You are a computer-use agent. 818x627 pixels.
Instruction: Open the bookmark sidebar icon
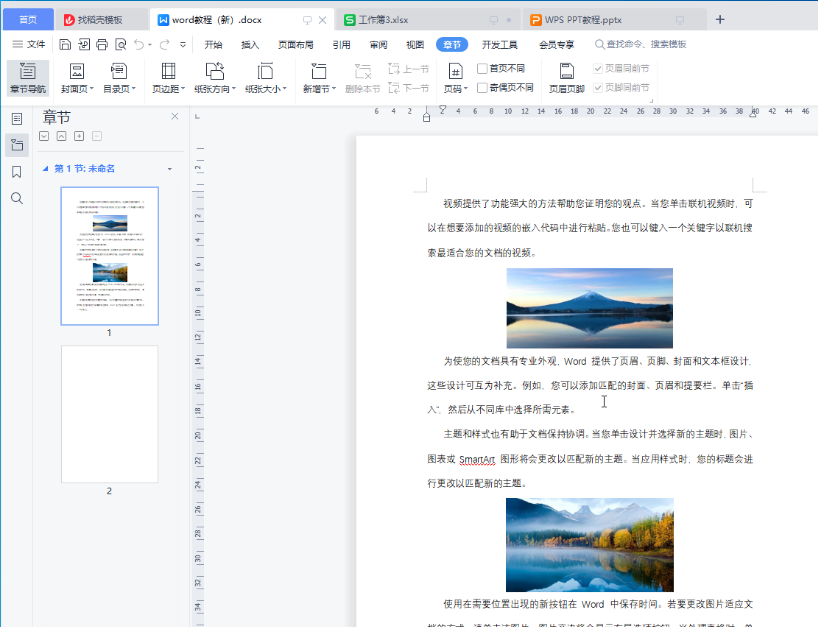(17, 172)
